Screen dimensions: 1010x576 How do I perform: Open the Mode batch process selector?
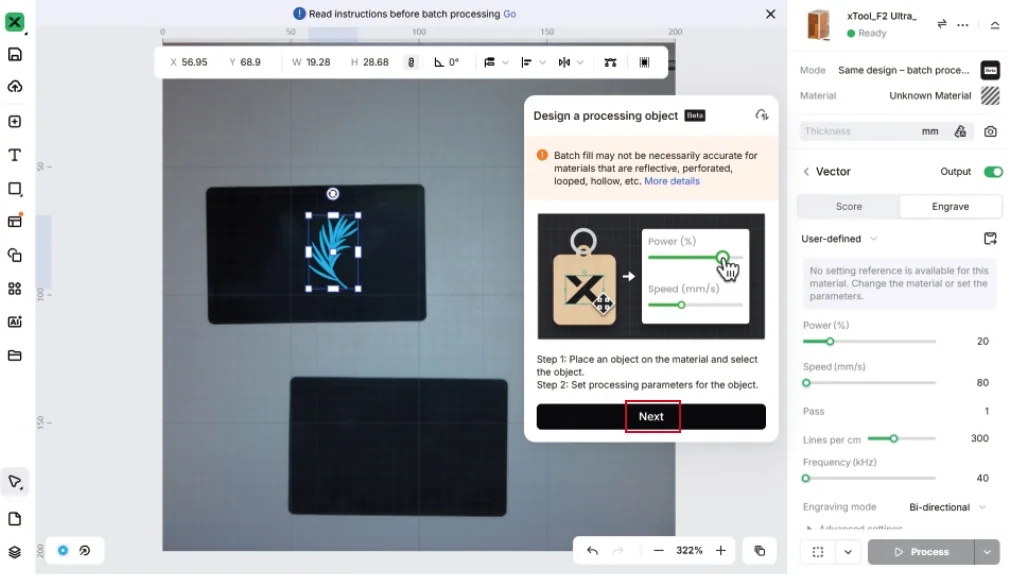(x=904, y=70)
